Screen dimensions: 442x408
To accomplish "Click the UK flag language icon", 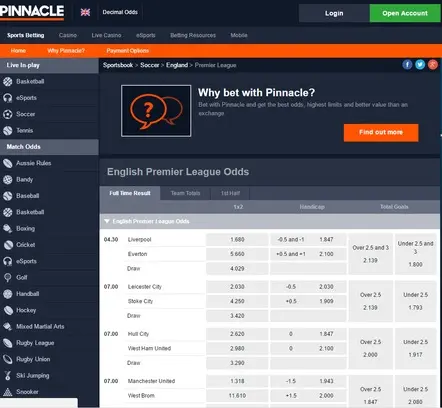I will click(x=85, y=12).
